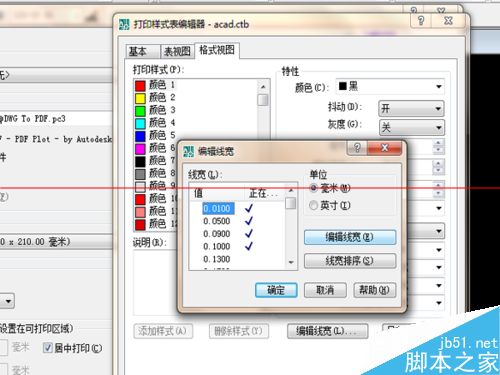Select color 11 plot style entry
500x375 pixels.
pos(155,211)
